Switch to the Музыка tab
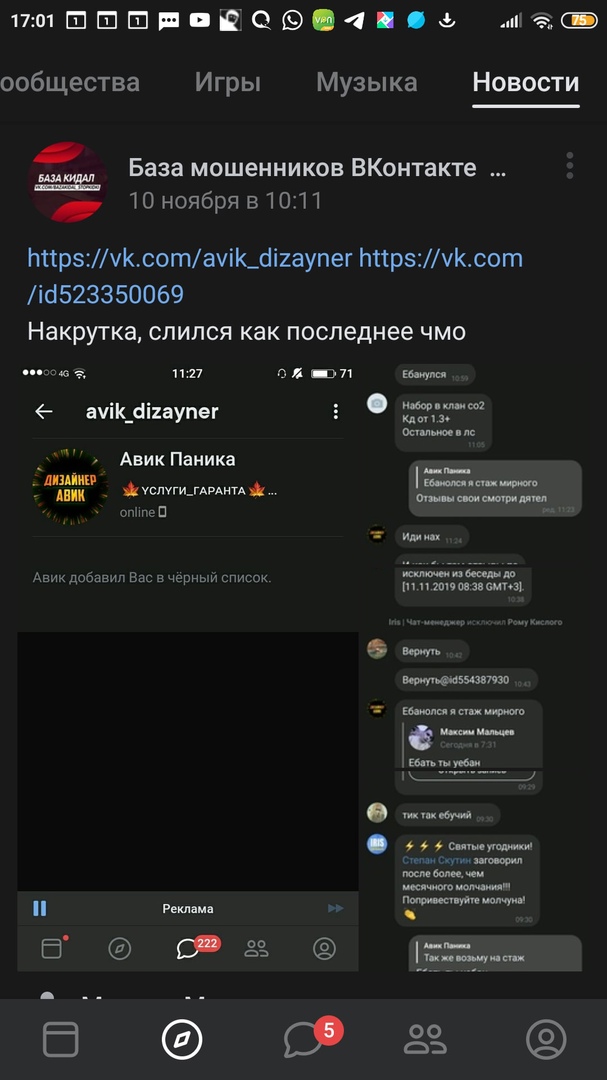 367,83
